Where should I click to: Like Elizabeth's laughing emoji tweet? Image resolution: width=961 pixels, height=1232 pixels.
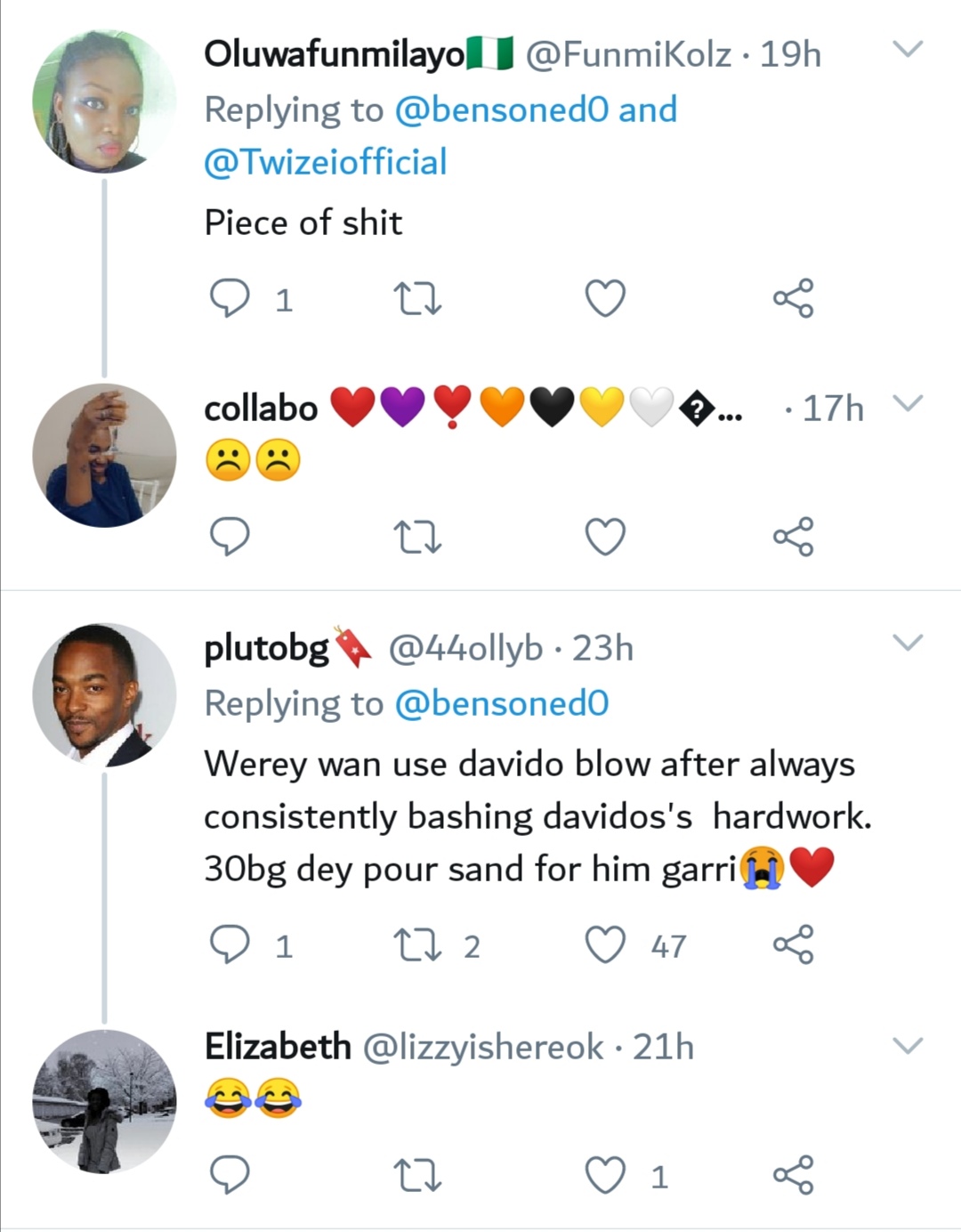coord(605,1175)
